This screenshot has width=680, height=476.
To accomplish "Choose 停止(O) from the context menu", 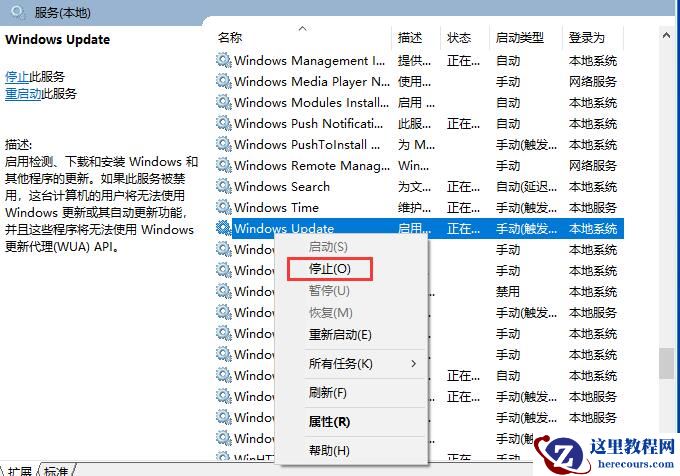I will tap(330, 269).
